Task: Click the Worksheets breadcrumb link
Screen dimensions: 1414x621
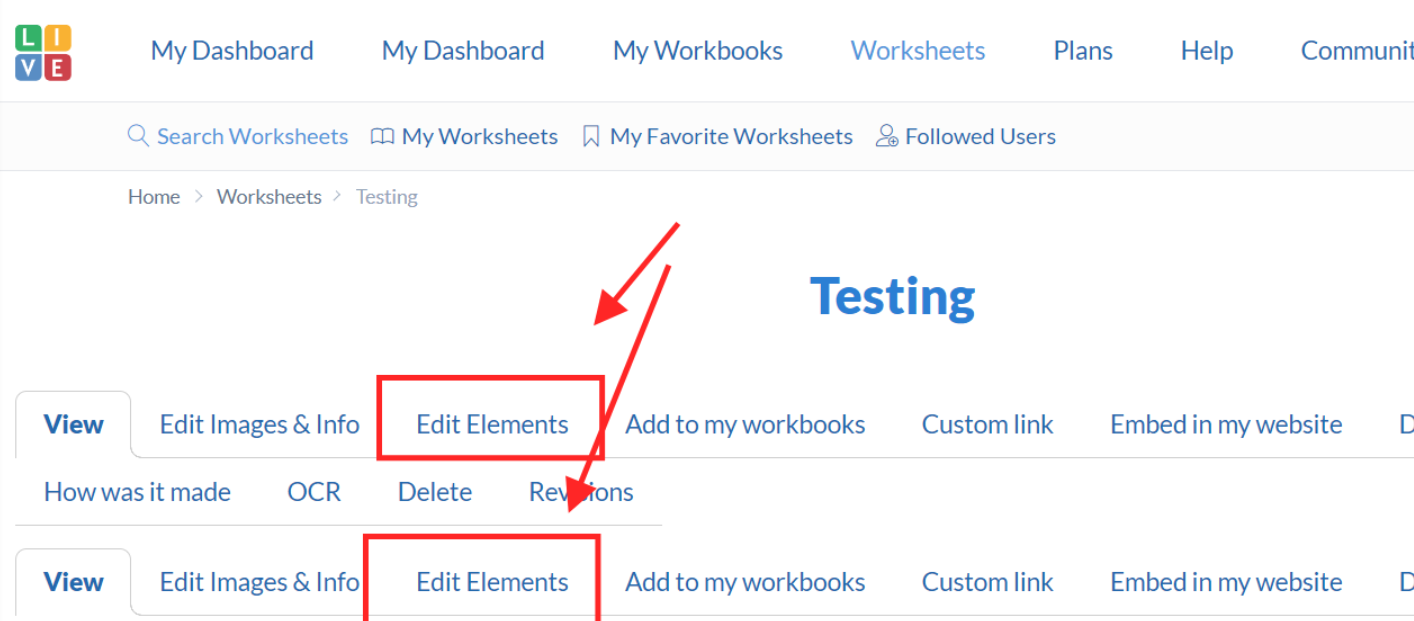Action: (x=269, y=197)
